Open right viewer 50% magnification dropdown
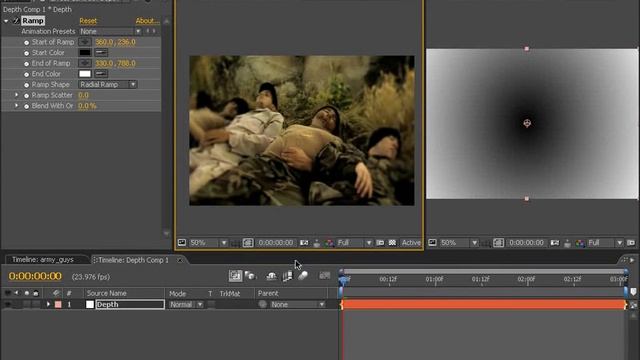 459,243
